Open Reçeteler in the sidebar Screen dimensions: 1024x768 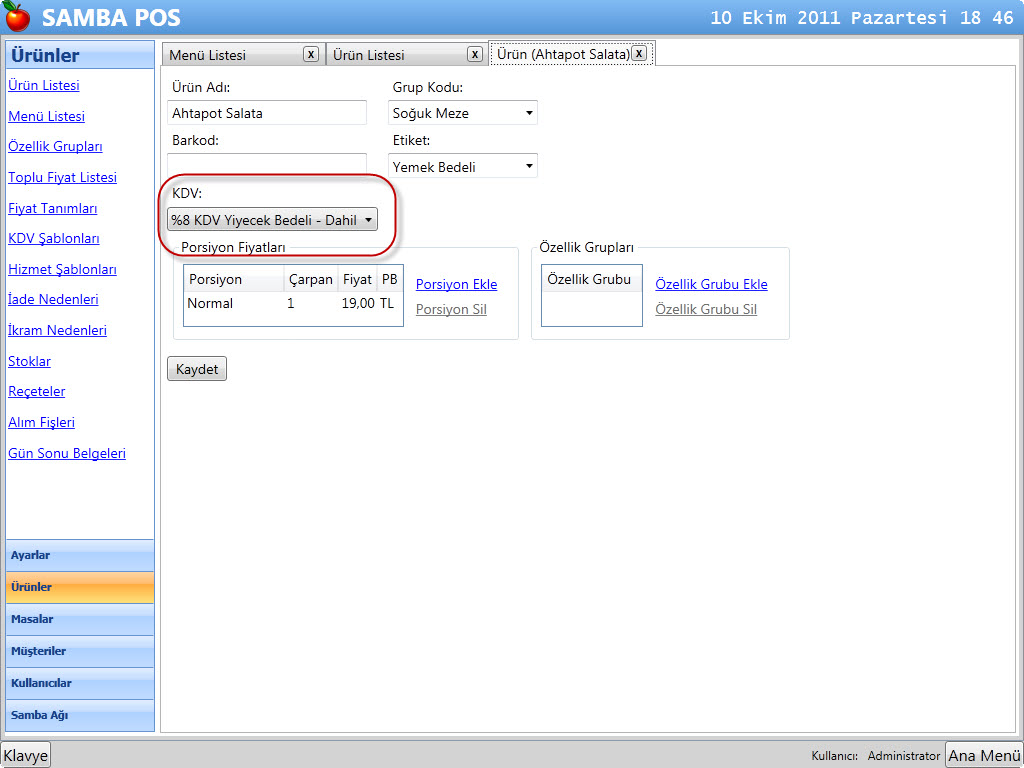pos(36,391)
